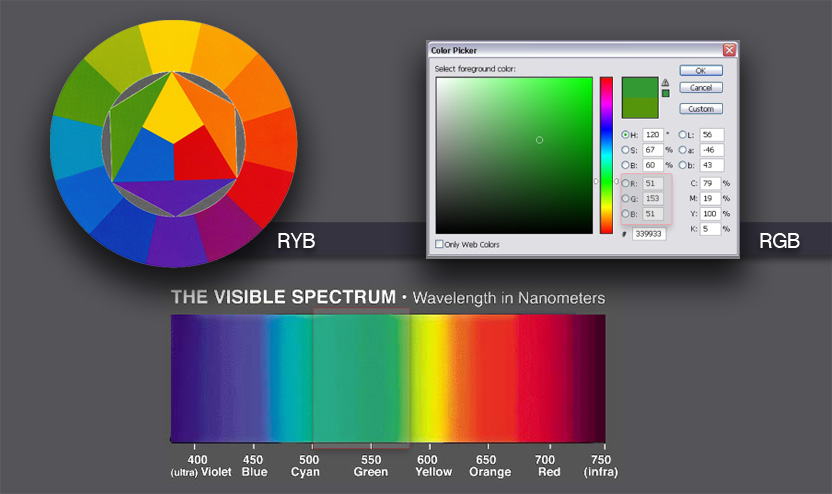Click the K black percentage field
This screenshot has width=832, height=494.
[x=710, y=228]
